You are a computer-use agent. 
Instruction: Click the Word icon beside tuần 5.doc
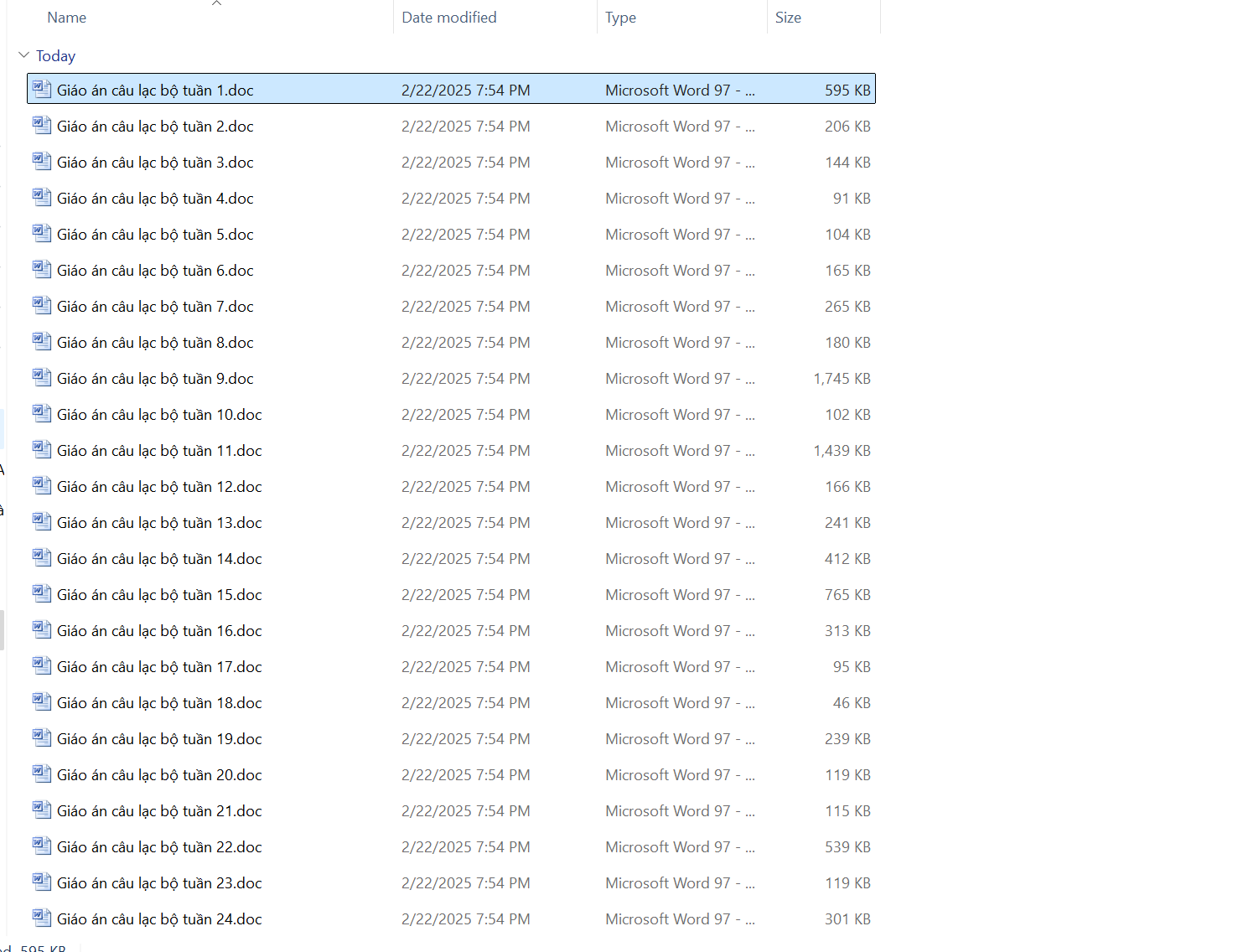click(x=42, y=233)
